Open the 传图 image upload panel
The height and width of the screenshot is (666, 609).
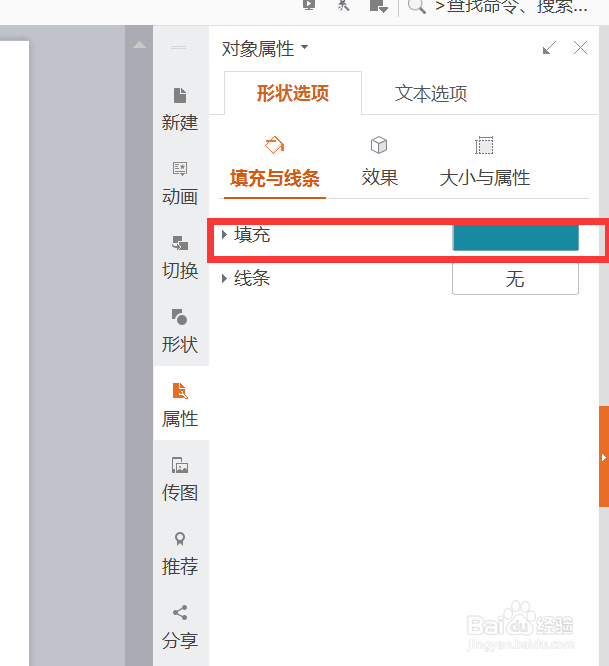180,479
